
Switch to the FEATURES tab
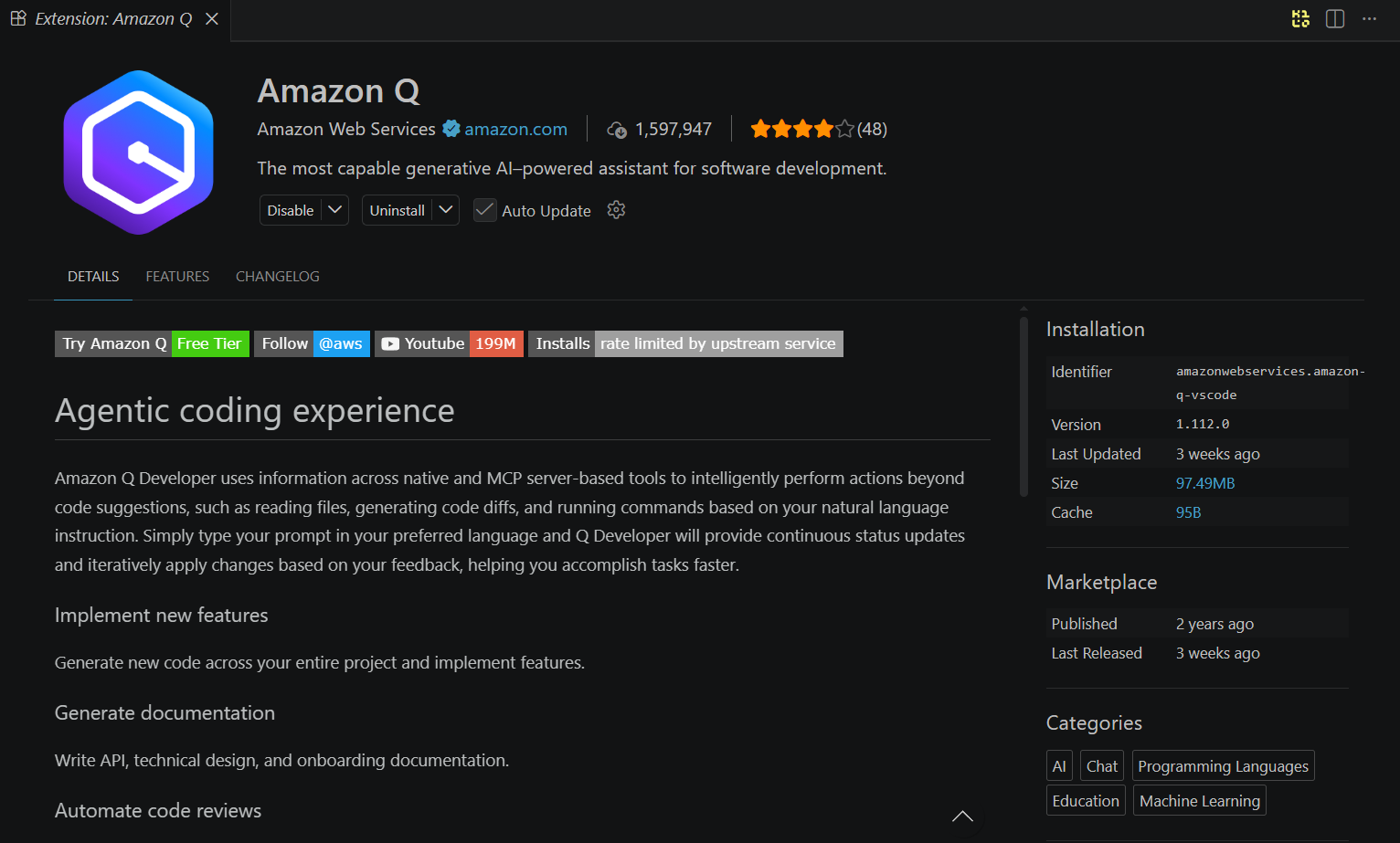[x=177, y=277]
